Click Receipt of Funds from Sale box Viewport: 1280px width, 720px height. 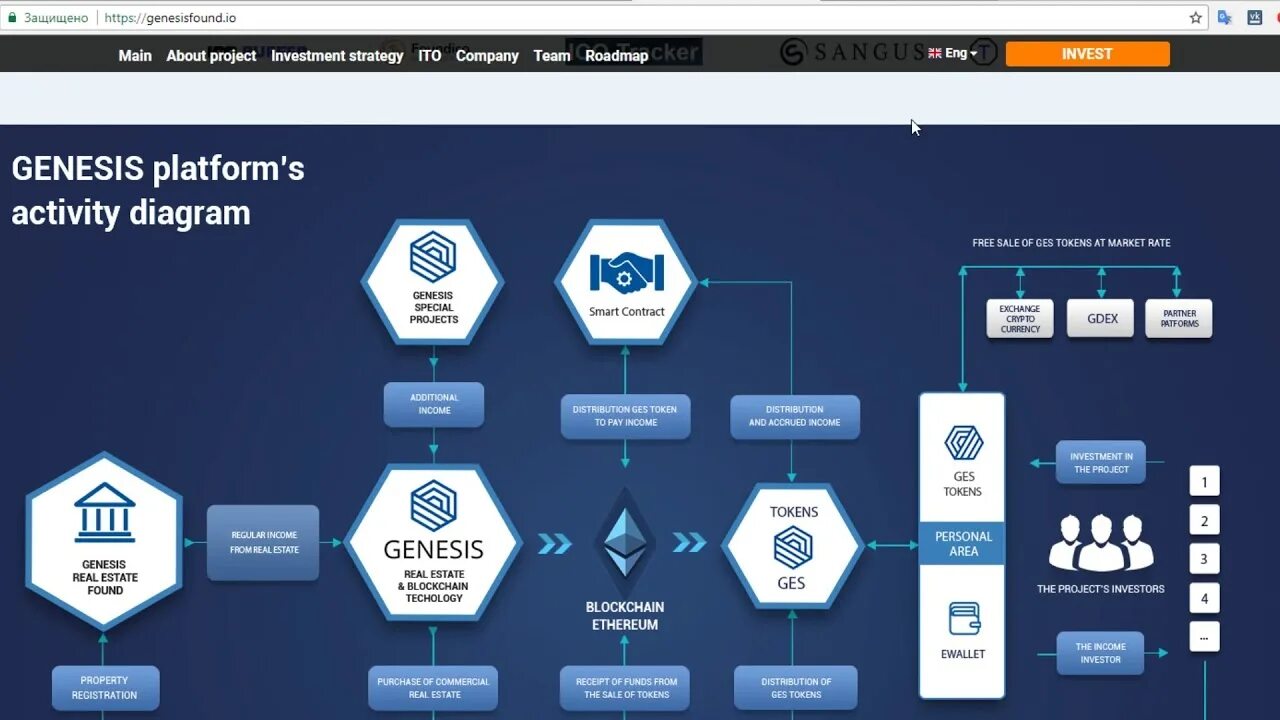point(625,687)
